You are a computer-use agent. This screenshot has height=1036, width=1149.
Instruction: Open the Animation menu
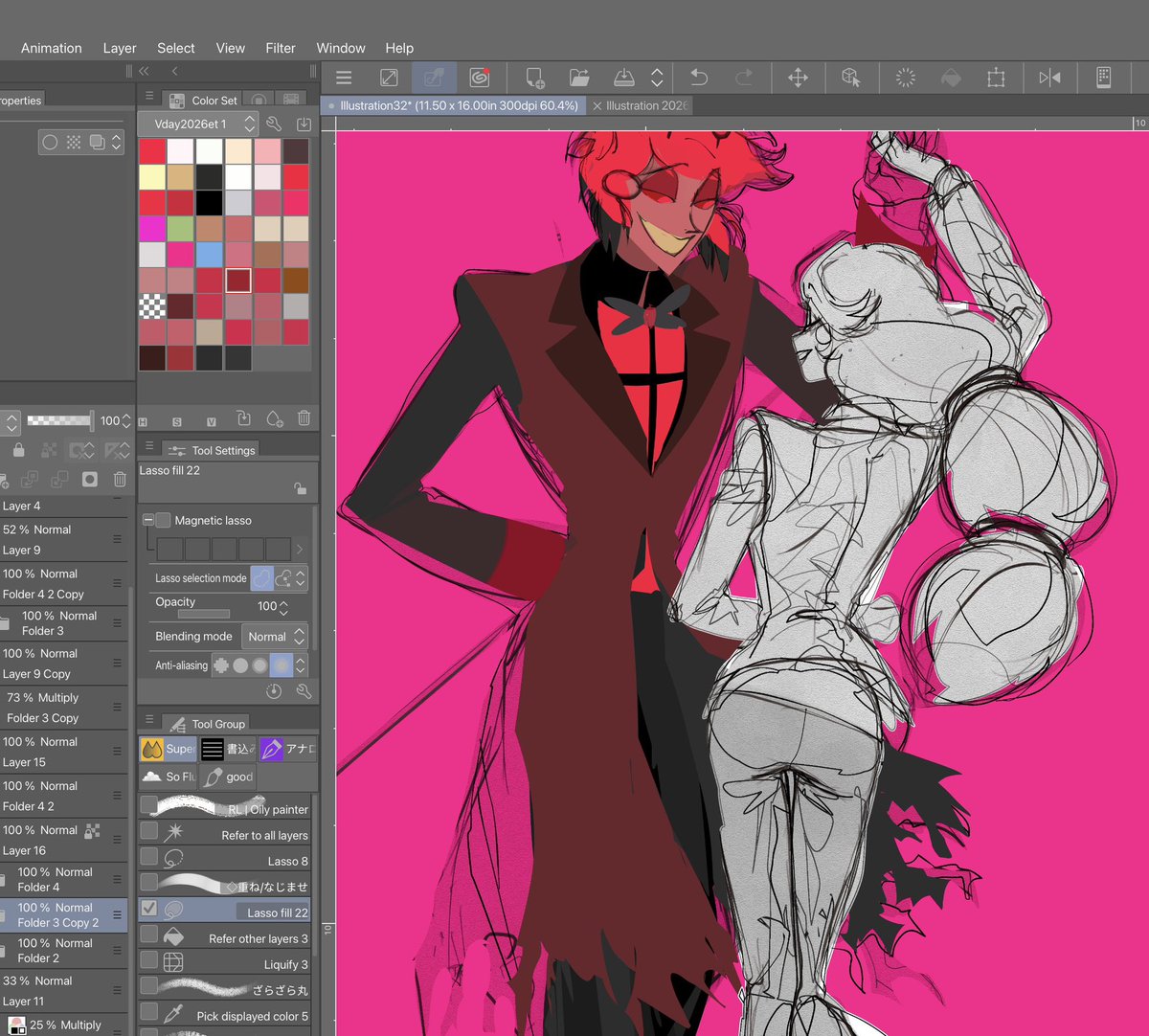point(52,48)
